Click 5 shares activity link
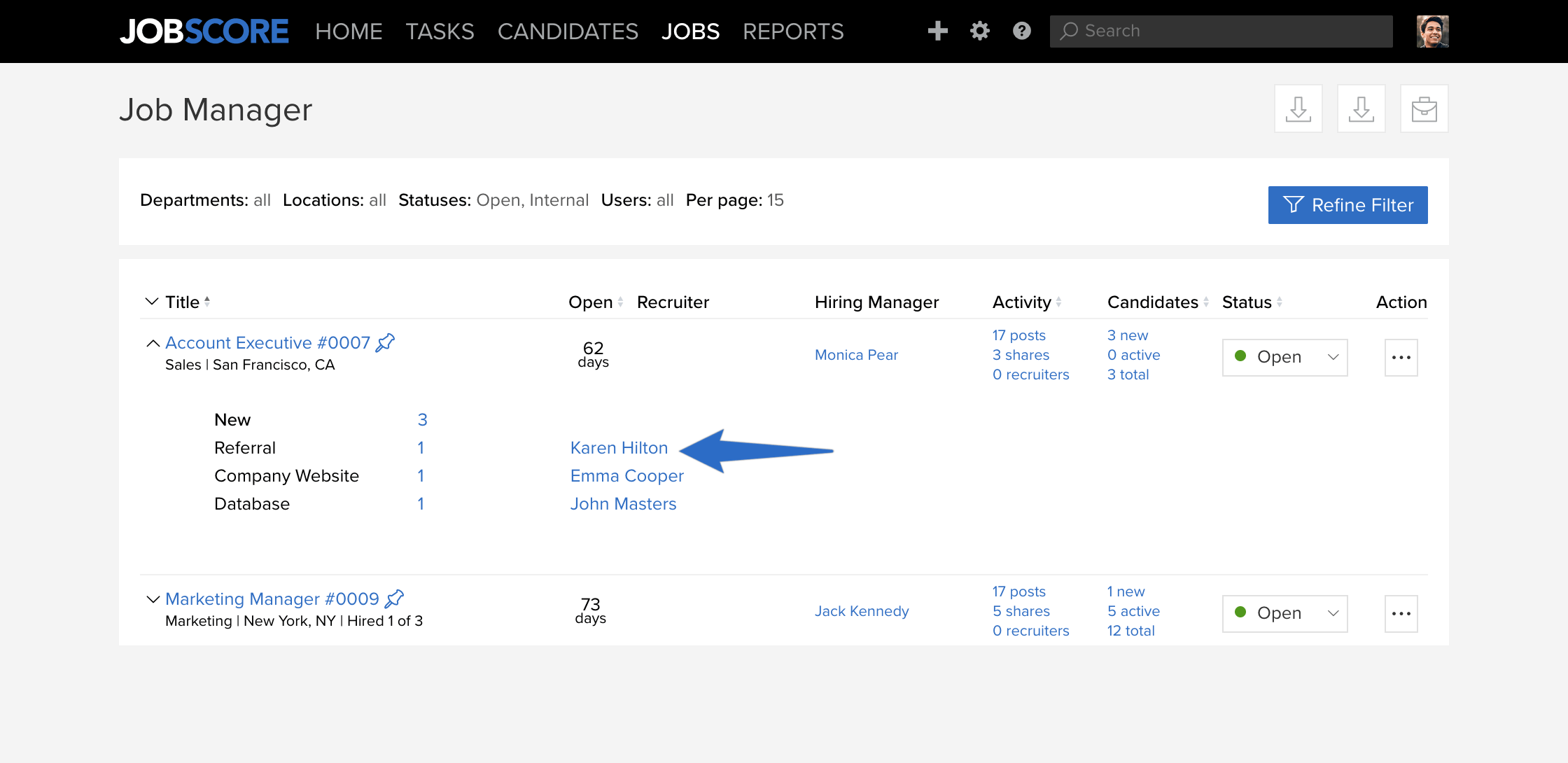This screenshot has width=1568, height=763. tap(1021, 611)
